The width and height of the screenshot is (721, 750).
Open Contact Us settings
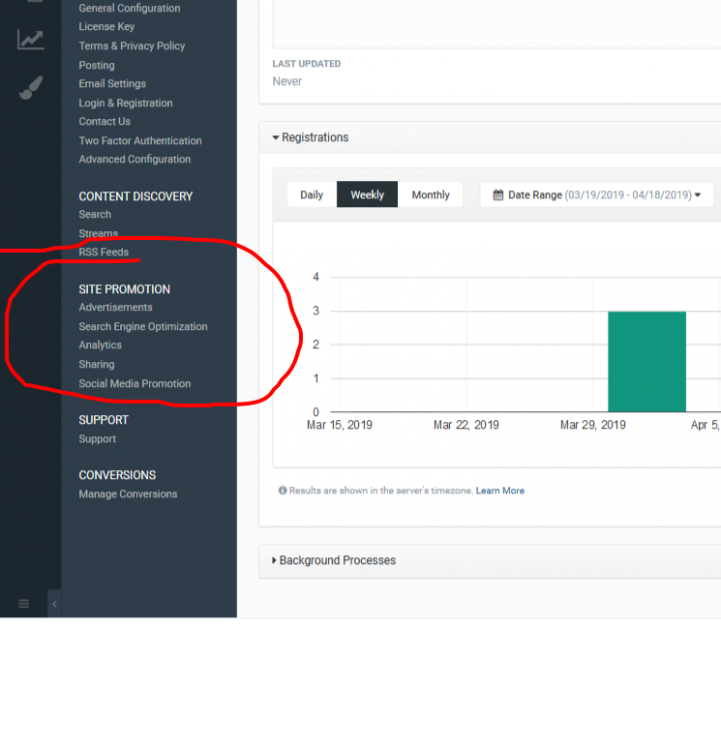105,121
